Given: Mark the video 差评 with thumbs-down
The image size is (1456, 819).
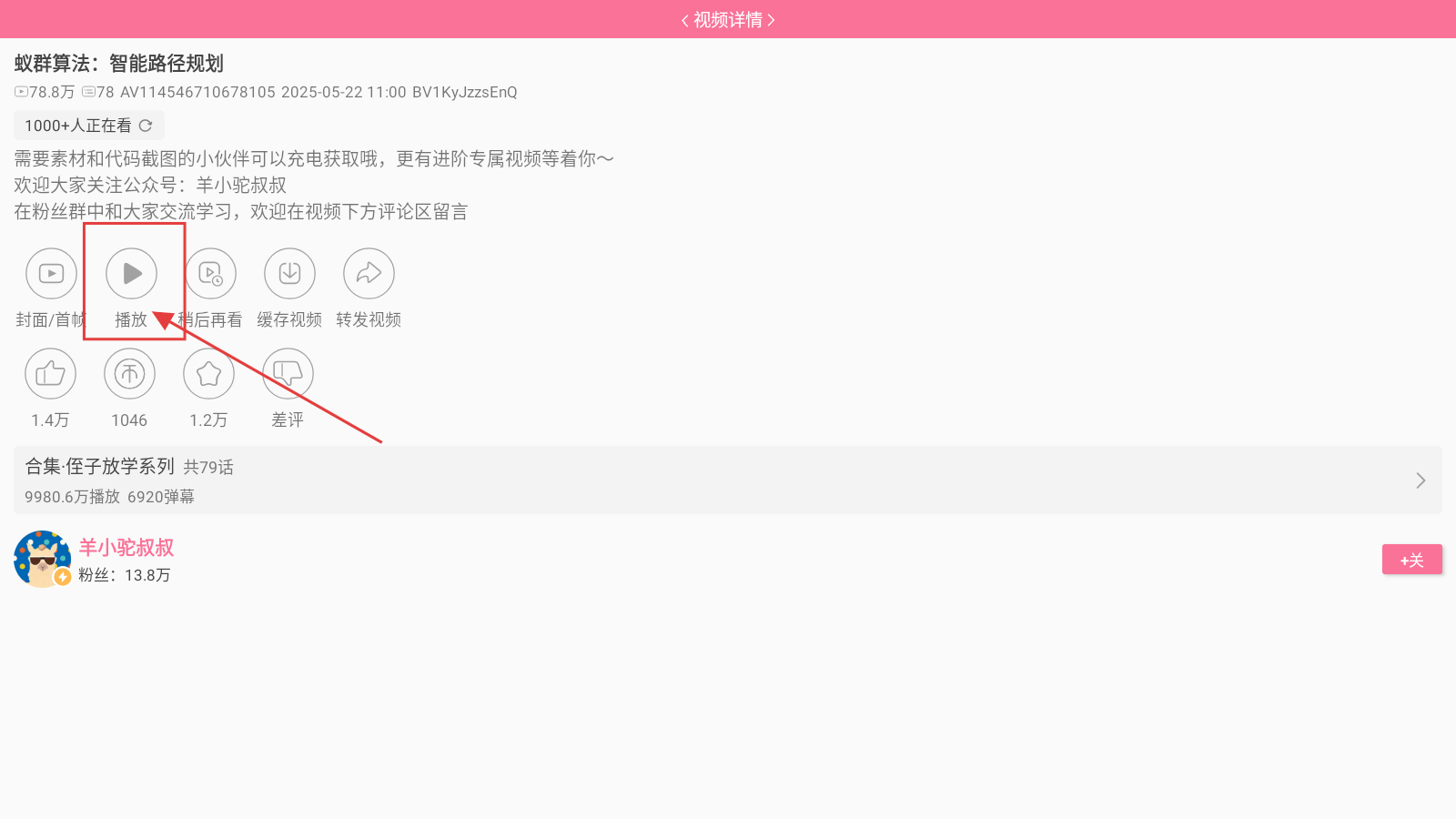Looking at the screenshot, I should click(288, 373).
